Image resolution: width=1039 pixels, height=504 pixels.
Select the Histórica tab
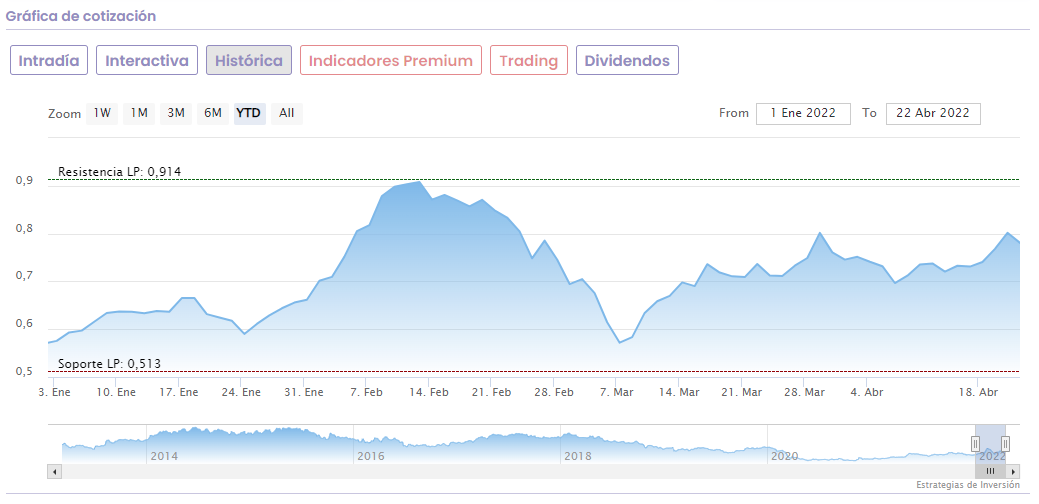pos(249,60)
